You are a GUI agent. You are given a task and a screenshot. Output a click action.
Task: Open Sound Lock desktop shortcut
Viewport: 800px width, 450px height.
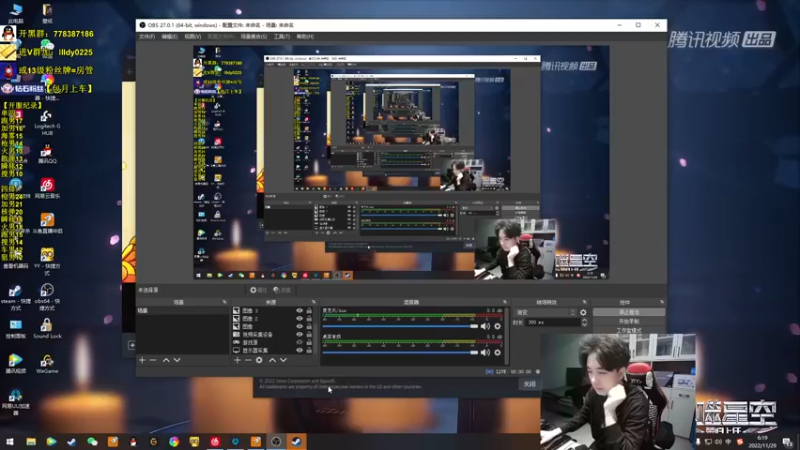(x=47, y=329)
